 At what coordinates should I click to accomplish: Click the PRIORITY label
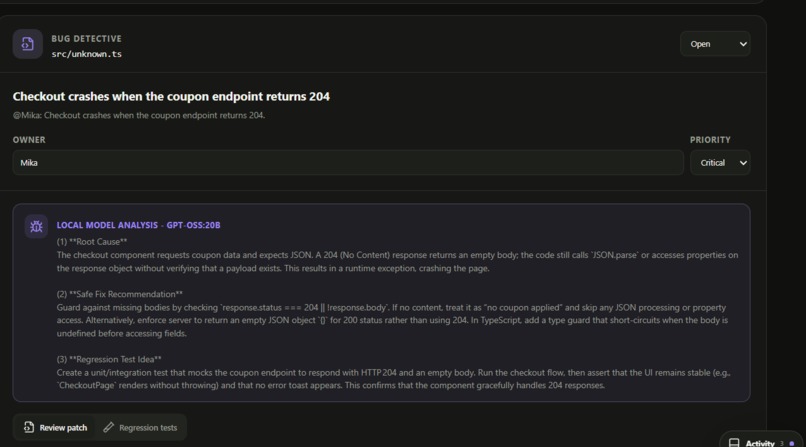(710, 140)
